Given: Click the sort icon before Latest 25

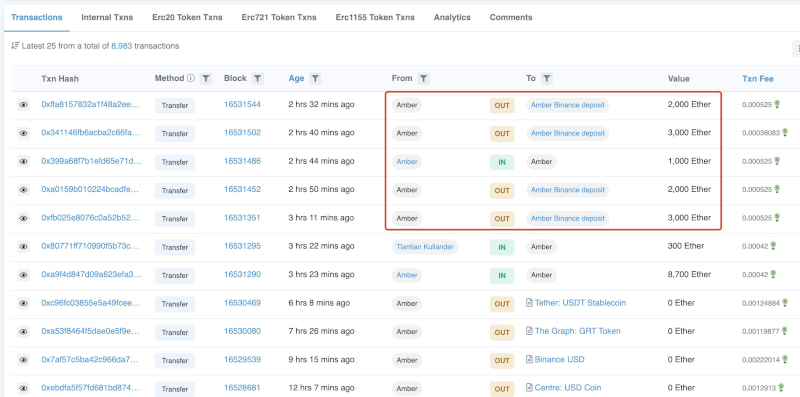Looking at the screenshot, I should click(15, 46).
